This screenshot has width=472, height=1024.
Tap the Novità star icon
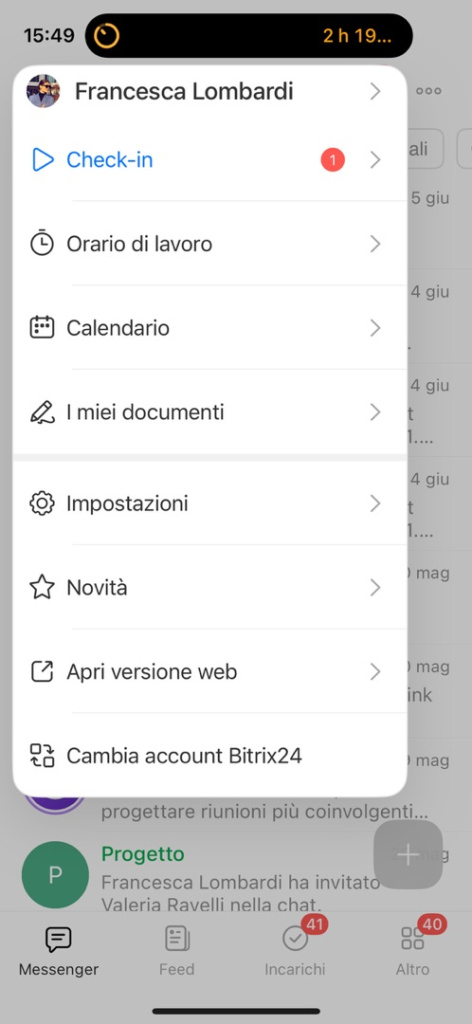click(x=42, y=588)
